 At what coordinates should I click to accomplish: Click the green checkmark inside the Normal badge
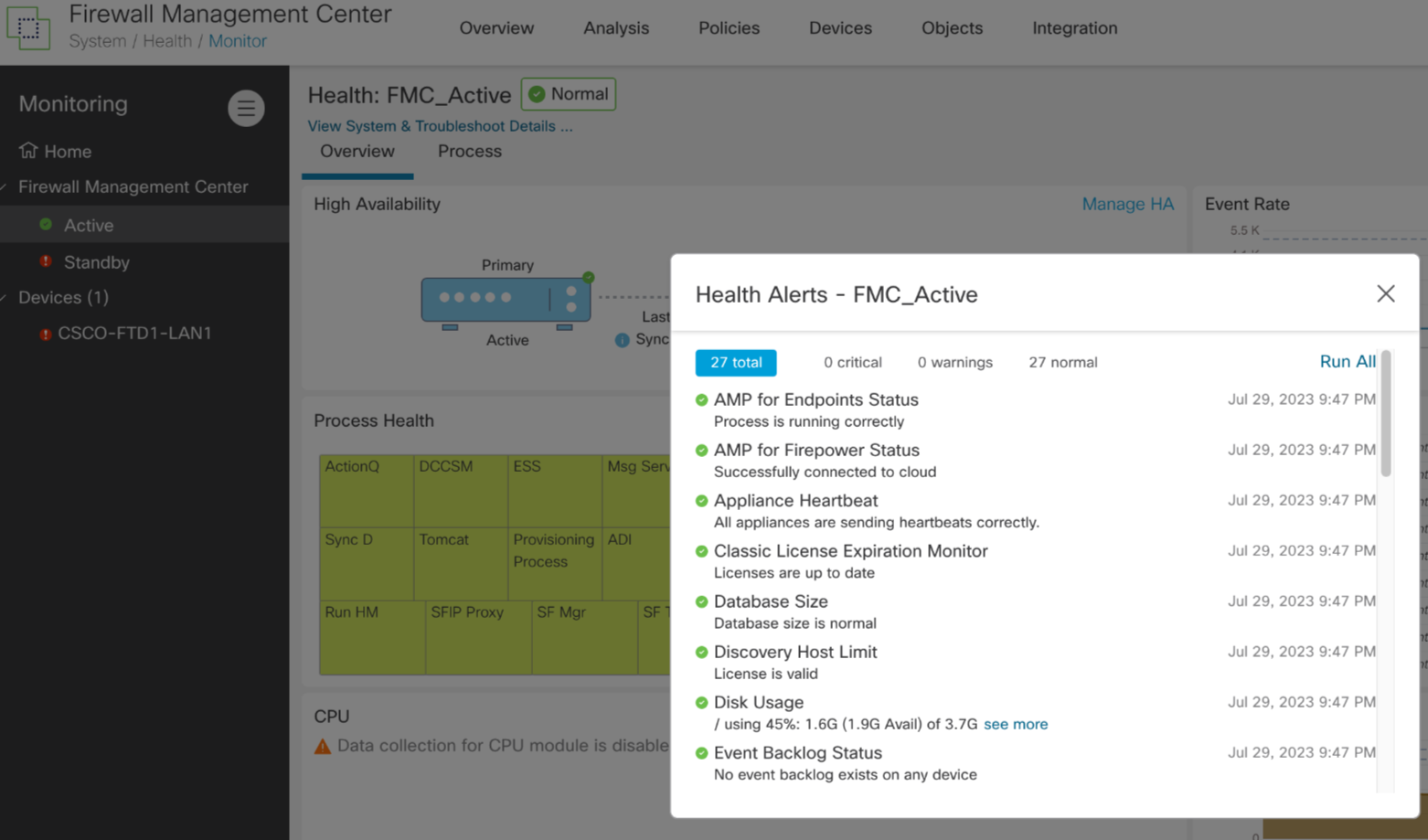(x=538, y=93)
